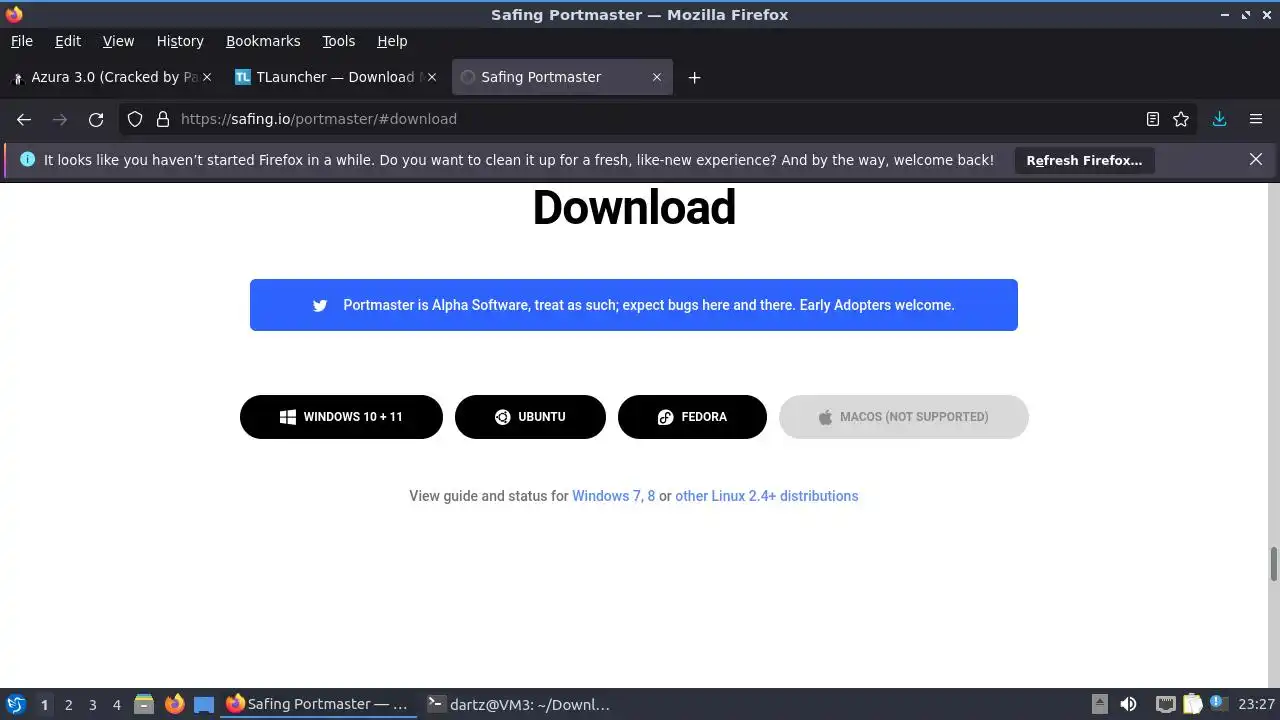Screen dimensions: 1280x720
Task: Launch the file manager from taskbar
Action: 144,704
